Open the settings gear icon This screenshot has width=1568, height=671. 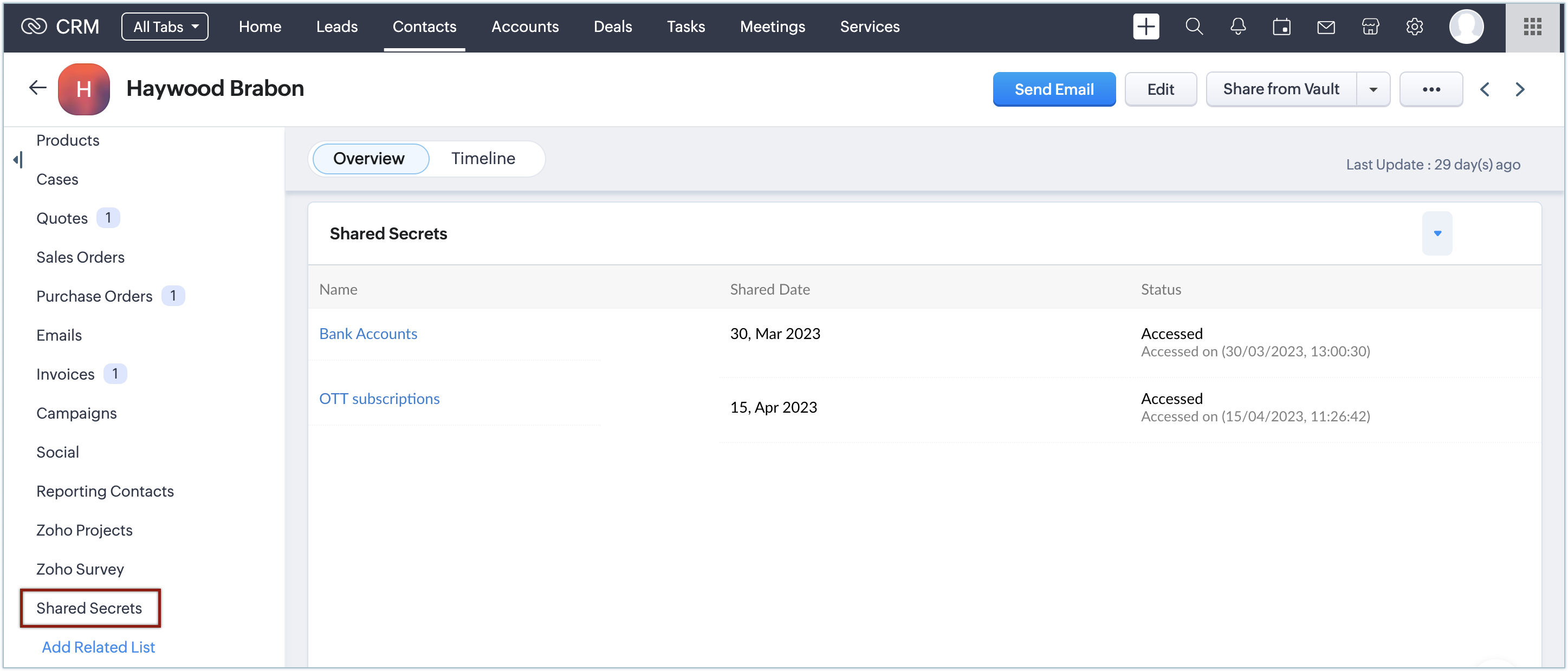click(1414, 27)
